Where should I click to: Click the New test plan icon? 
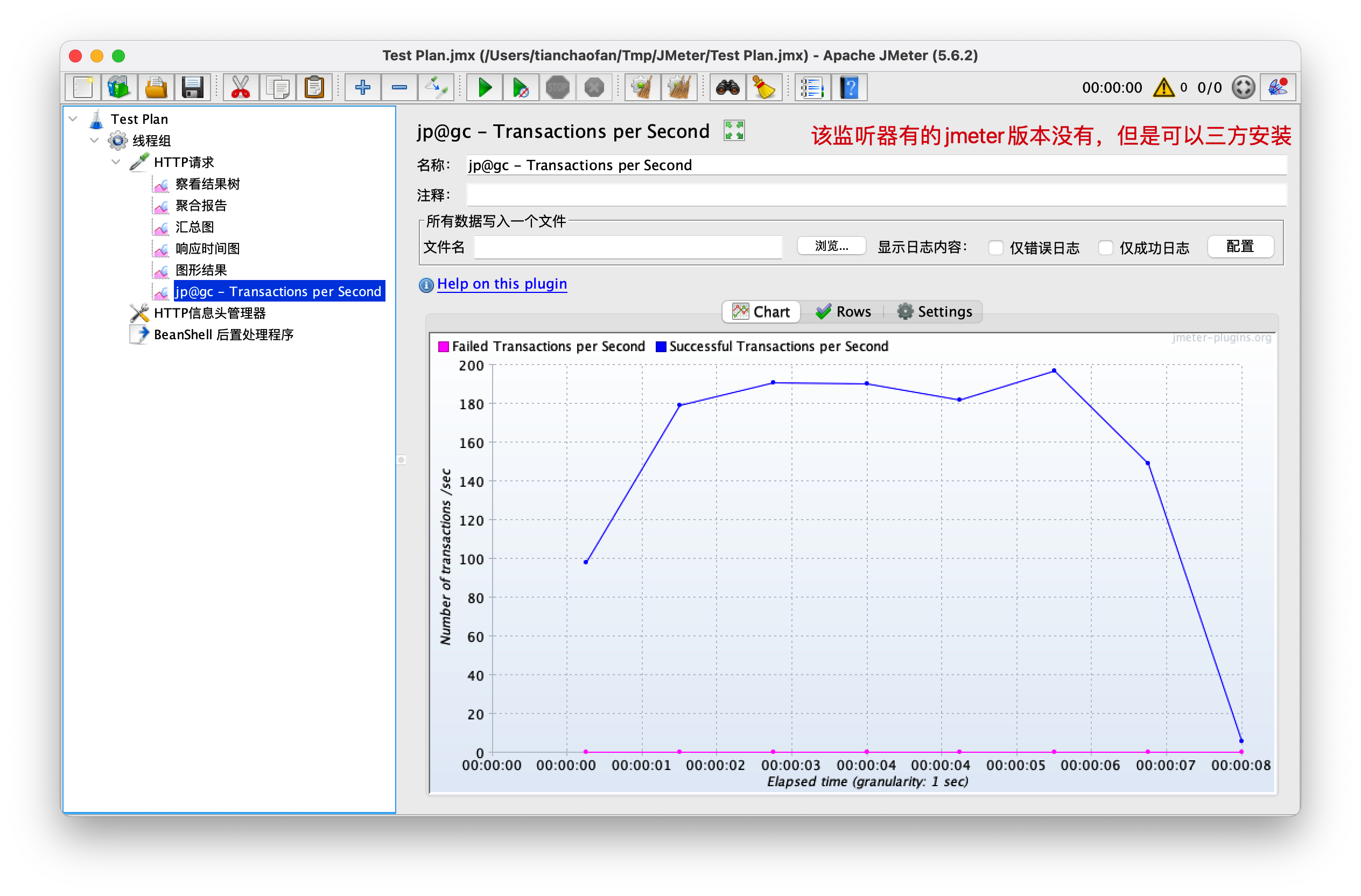(83, 87)
